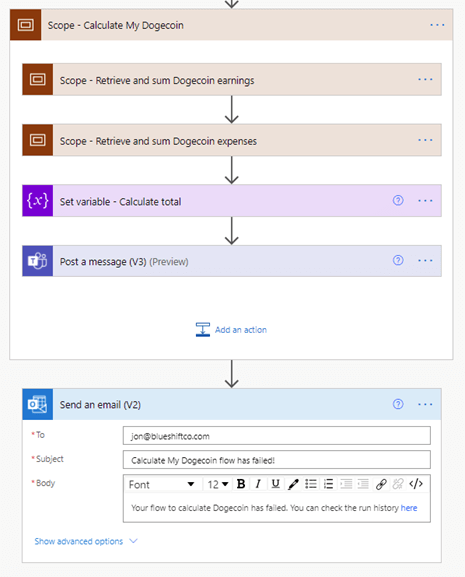The image size is (465, 577).
Task: Open the font color highlighter tool
Action: (293, 484)
